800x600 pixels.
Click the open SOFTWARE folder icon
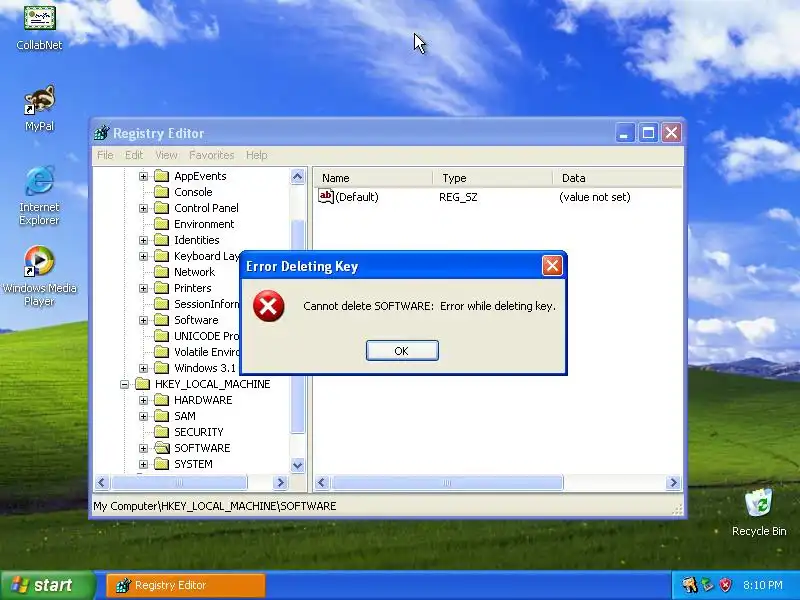tap(162, 448)
